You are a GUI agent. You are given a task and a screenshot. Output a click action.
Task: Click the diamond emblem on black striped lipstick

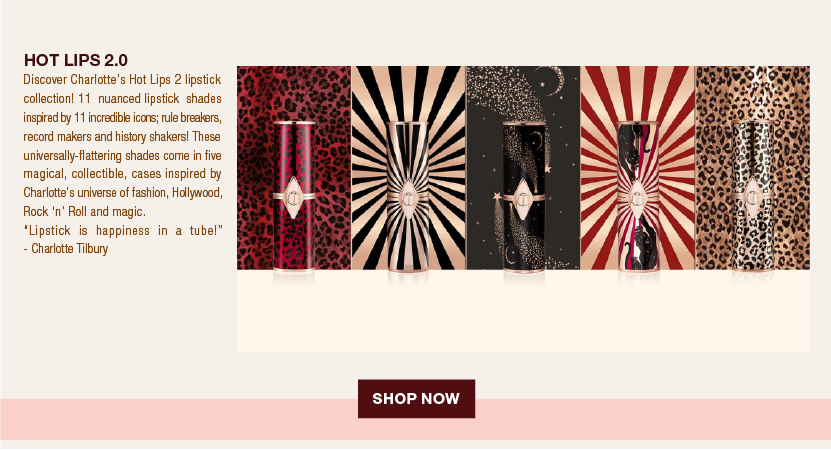[x=408, y=199]
